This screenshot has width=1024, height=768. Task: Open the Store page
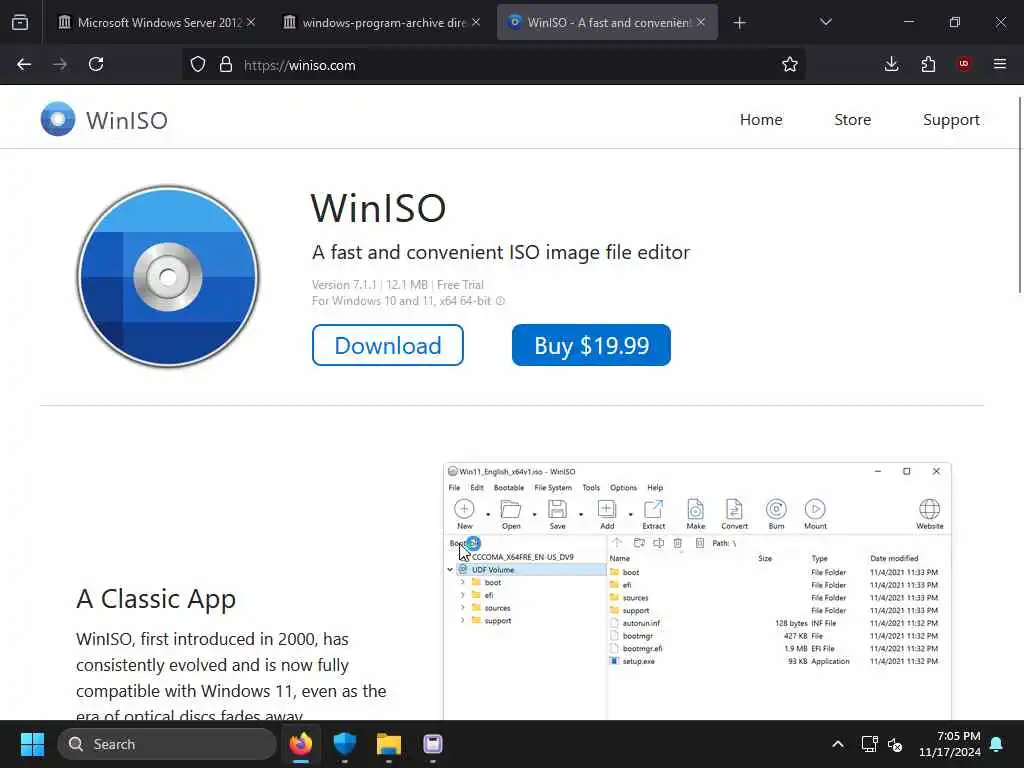(x=852, y=120)
